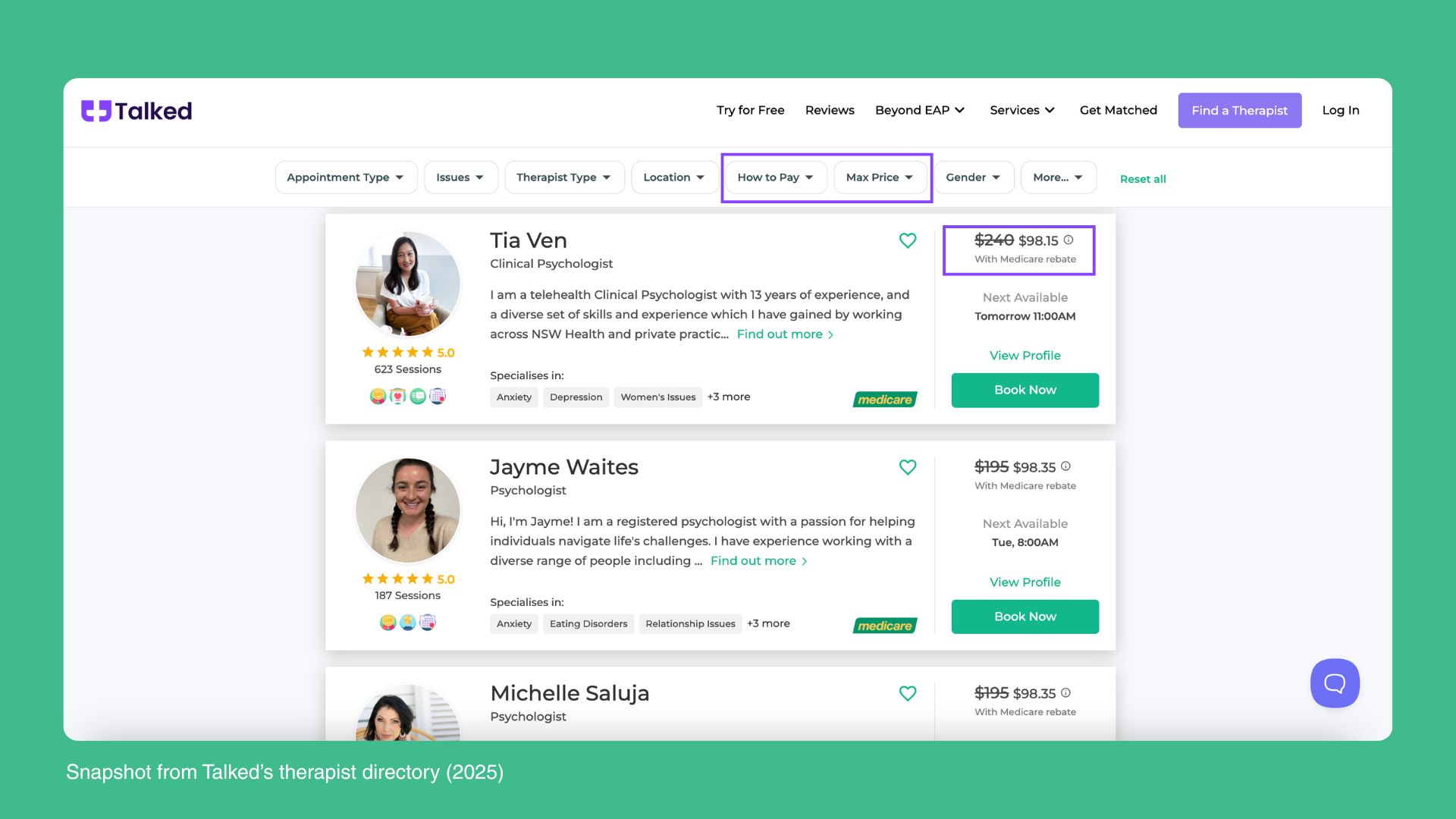The width and height of the screenshot is (1456, 819).
Task: Open the Max Price filter dropdown
Action: [880, 177]
